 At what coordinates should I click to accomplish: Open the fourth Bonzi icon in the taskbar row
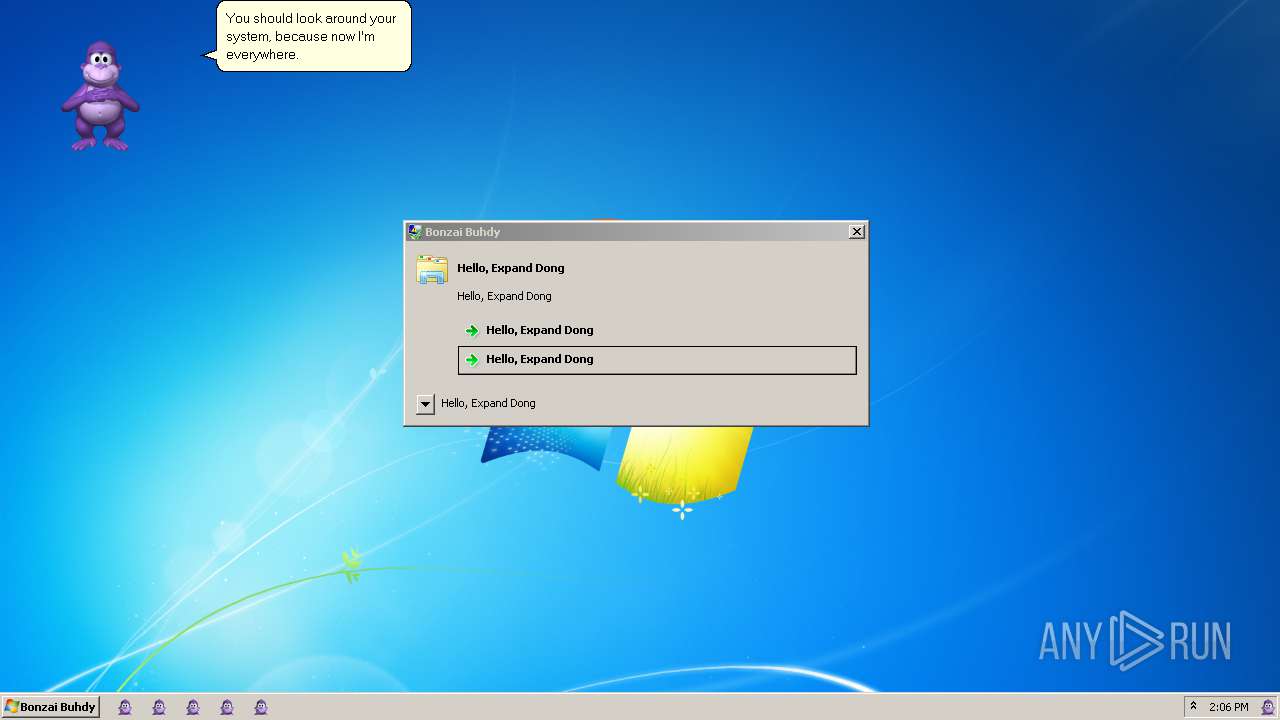tap(227, 707)
